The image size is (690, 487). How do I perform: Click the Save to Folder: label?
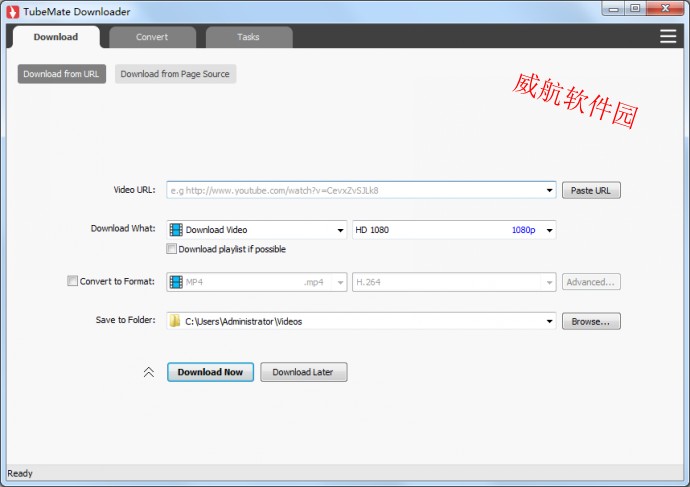click(125, 320)
